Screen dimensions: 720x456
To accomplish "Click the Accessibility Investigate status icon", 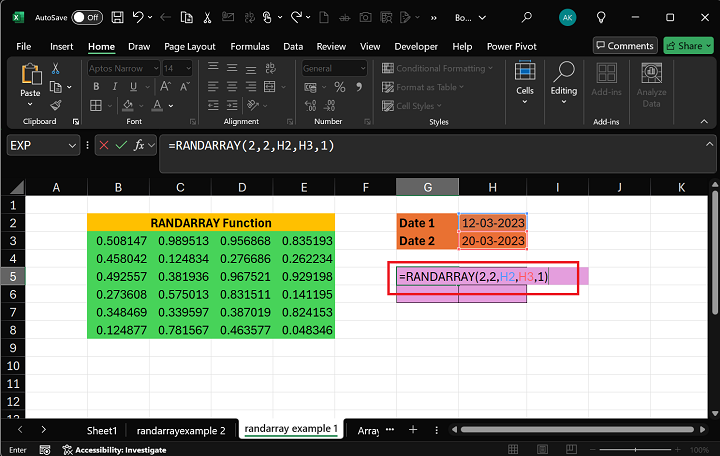I will tap(68, 450).
